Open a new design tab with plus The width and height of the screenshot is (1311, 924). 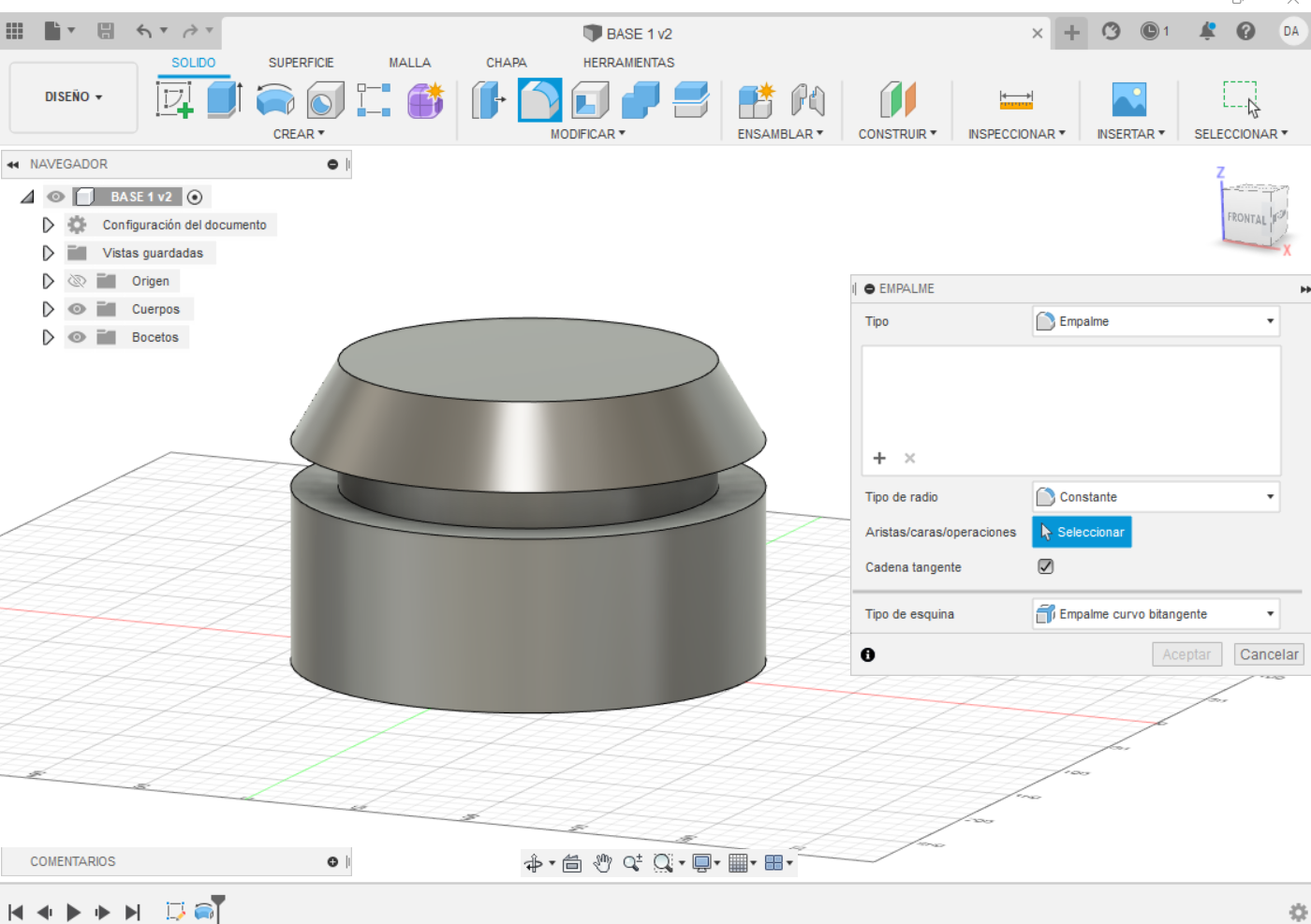tap(1071, 33)
